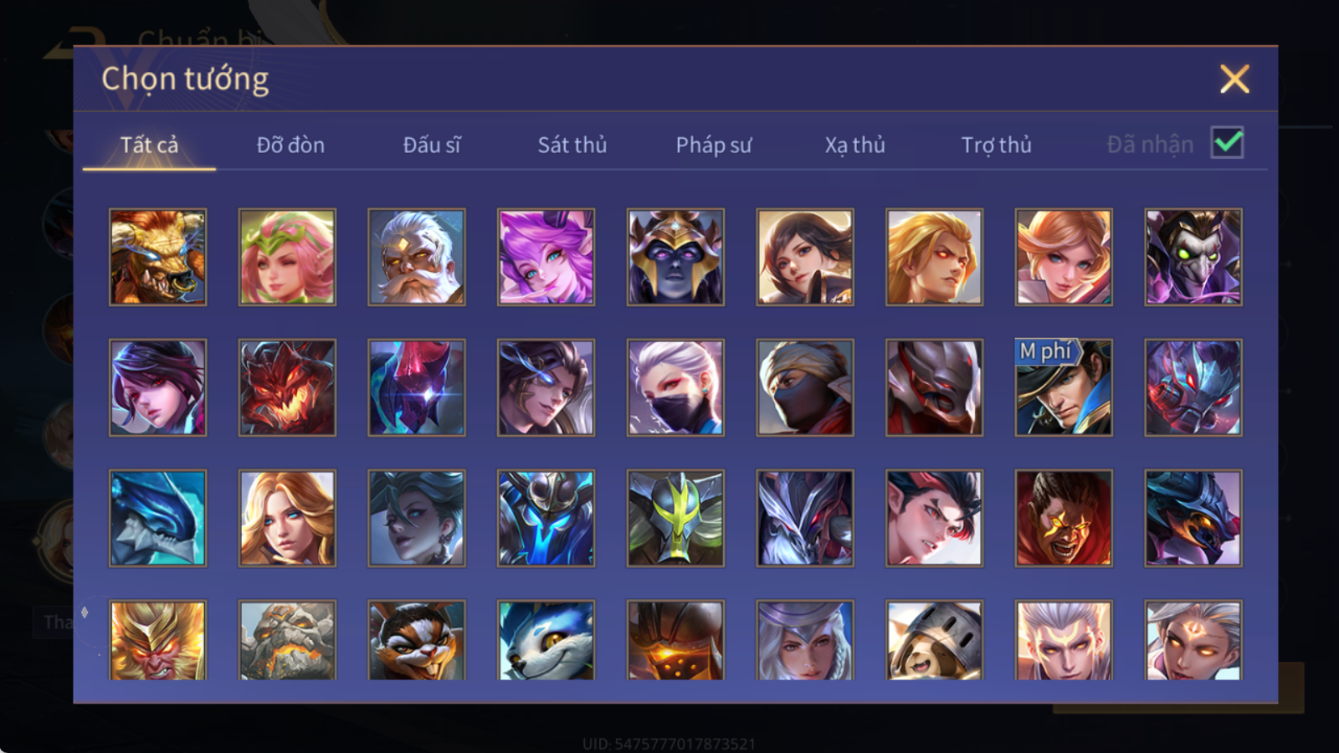Pick the pink-haired girl with flower crown
The height and width of the screenshot is (753, 1339).
click(x=288, y=257)
